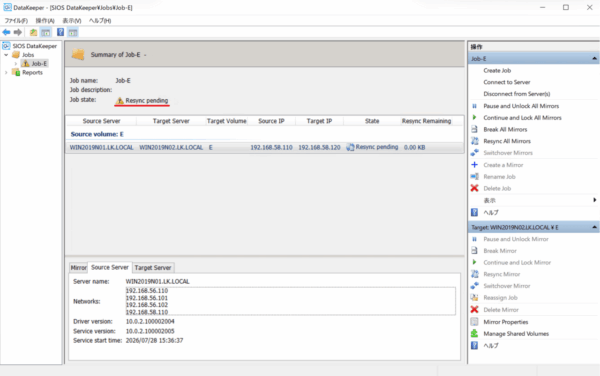Screen dimensions: 600x376
Task: Select Job-E in the tree
Action: click(x=39, y=63)
